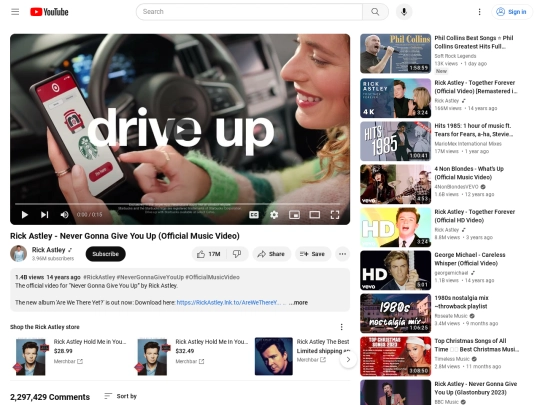540x405 pixels.
Task: Click the #RickAstley hashtag
Action: point(99,277)
